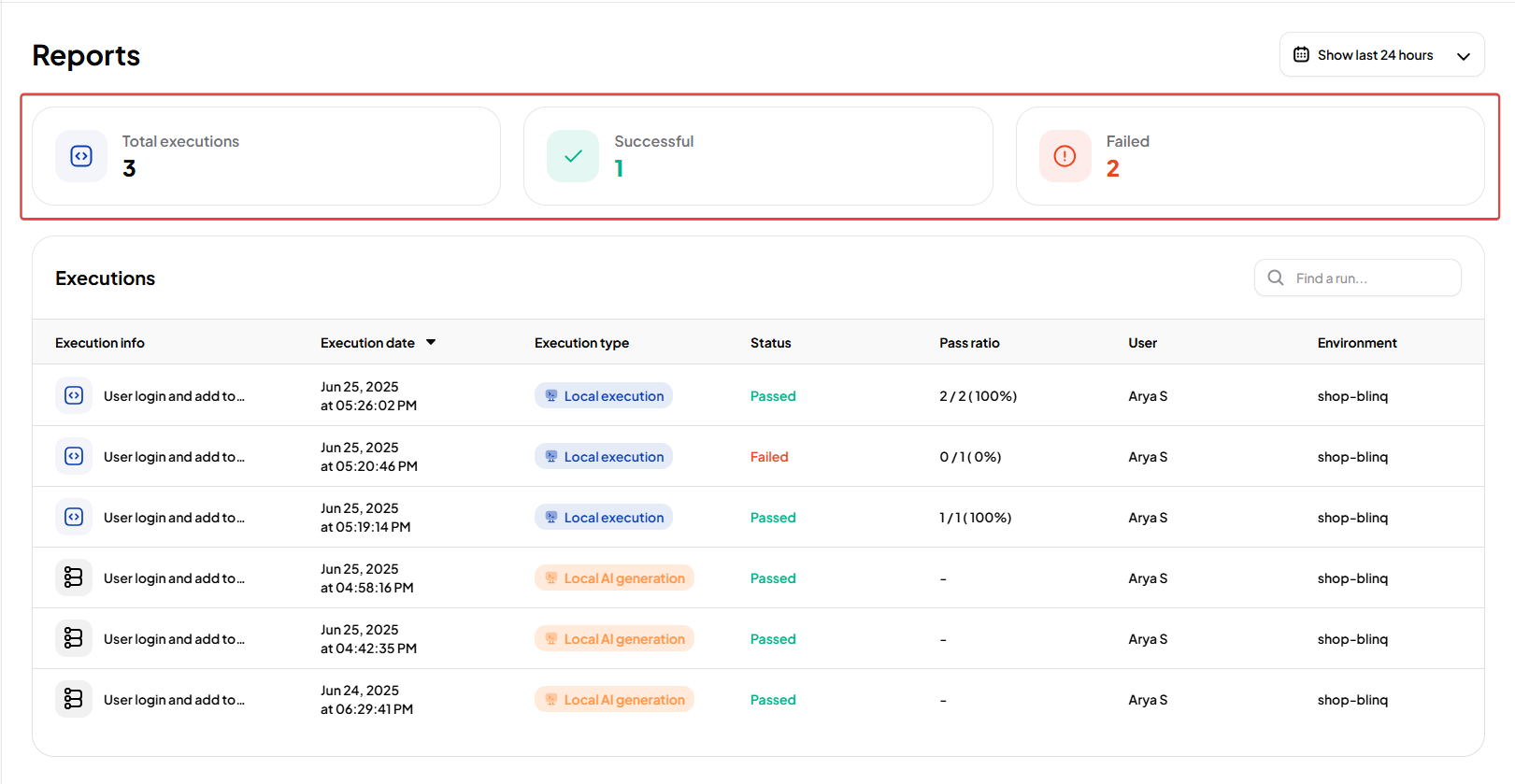Click the execution icon for the 05:19:14 PM run
The image size is (1515, 784).
point(74,517)
